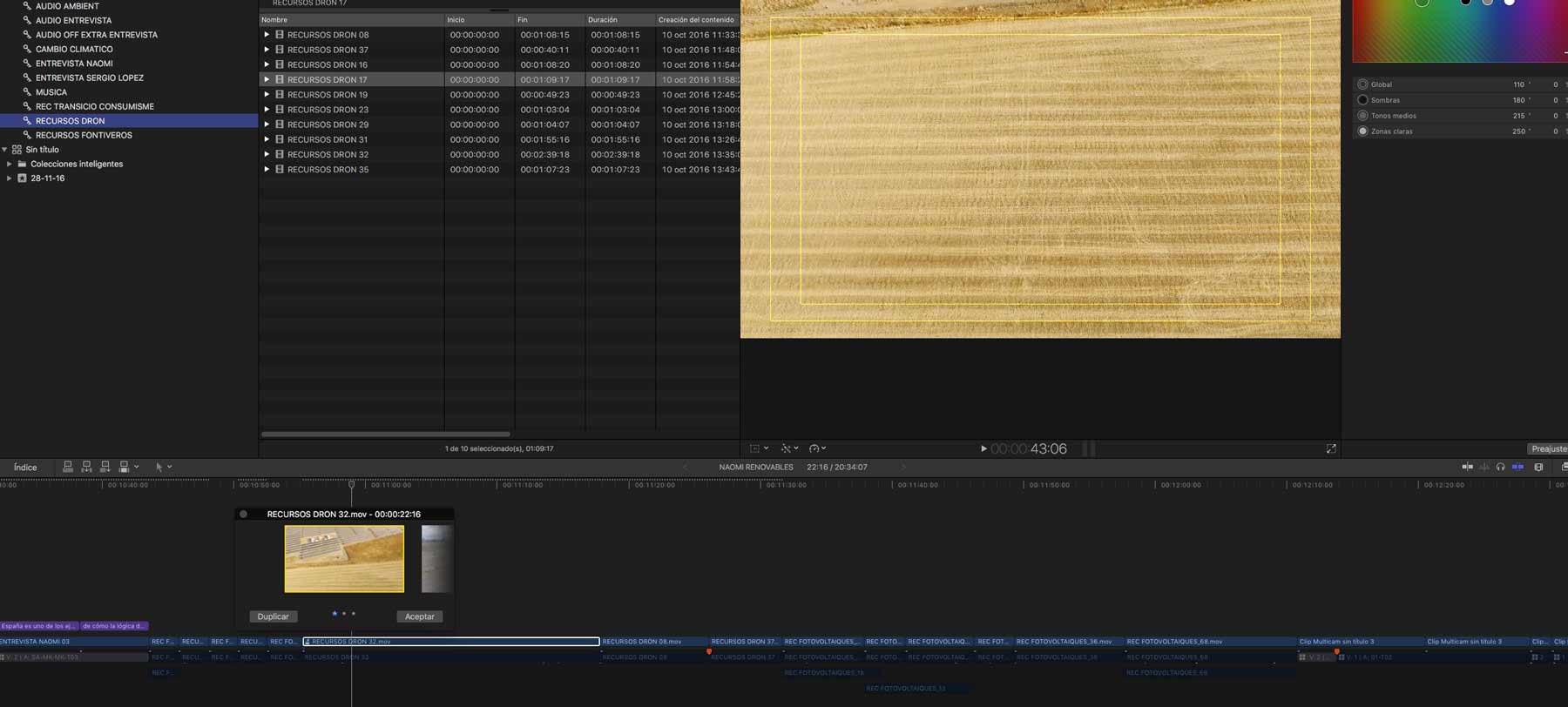Click the Duplicar button in audition popup
Image resolution: width=1568 pixels, height=707 pixels.
pos(273,616)
